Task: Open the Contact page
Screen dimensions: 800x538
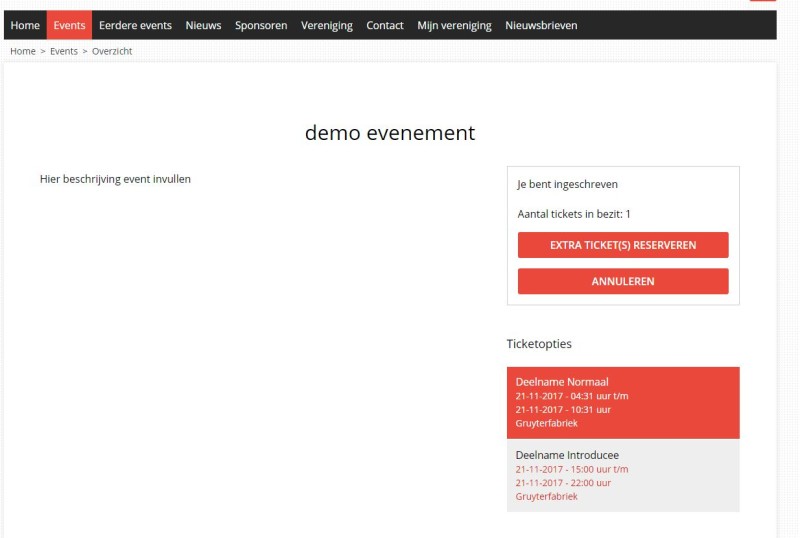Action: (385, 25)
